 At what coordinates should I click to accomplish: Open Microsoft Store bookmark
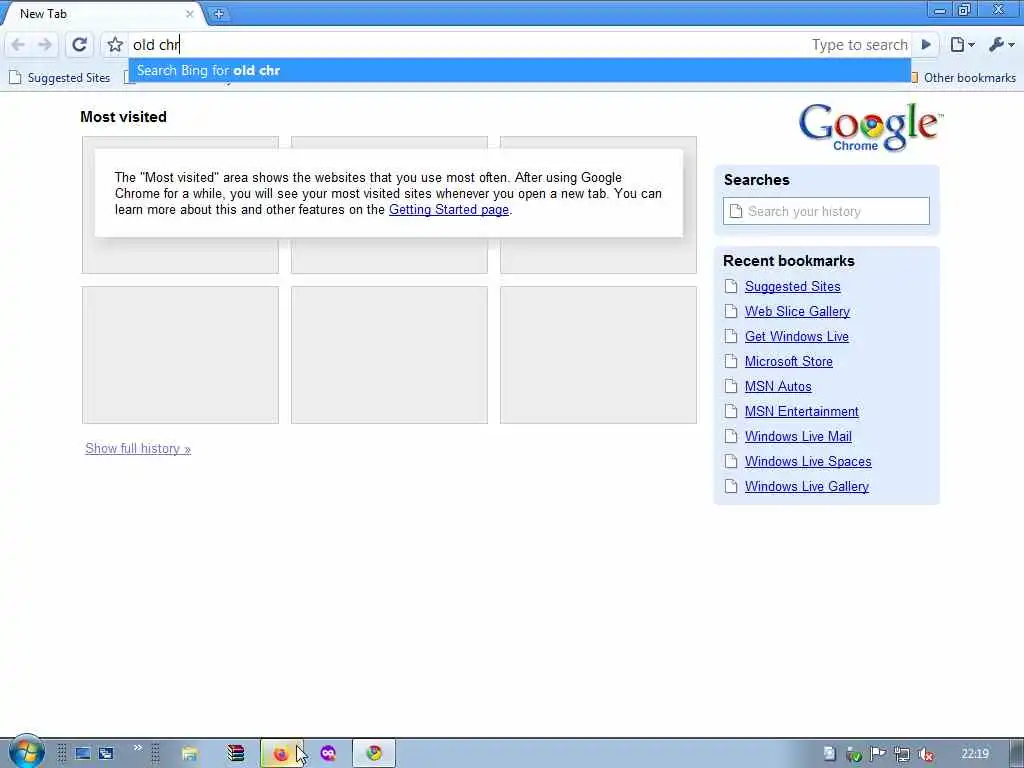pyautogui.click(x=788, y=361)
